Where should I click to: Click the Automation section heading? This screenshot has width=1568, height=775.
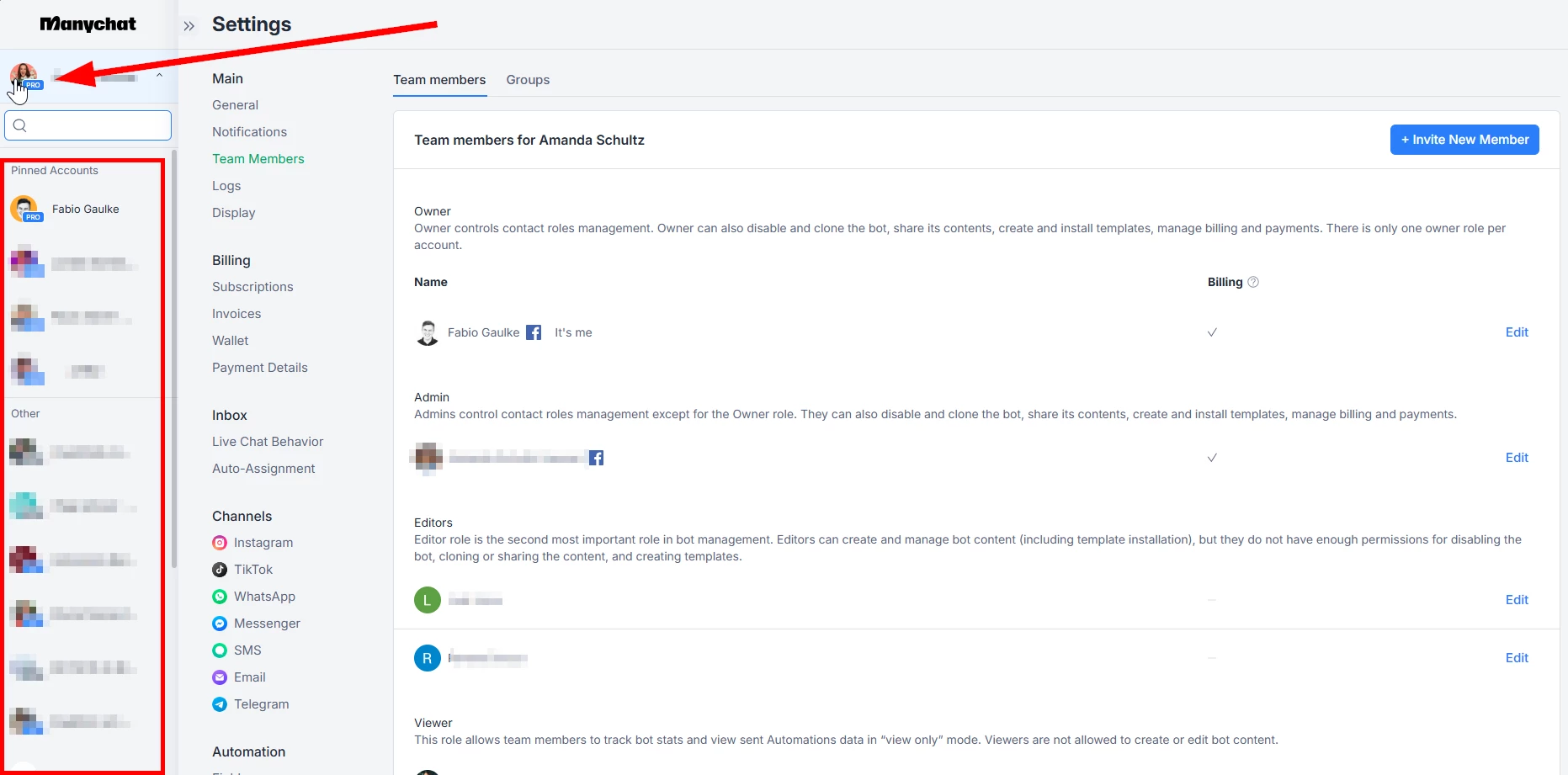click(248, 751)
